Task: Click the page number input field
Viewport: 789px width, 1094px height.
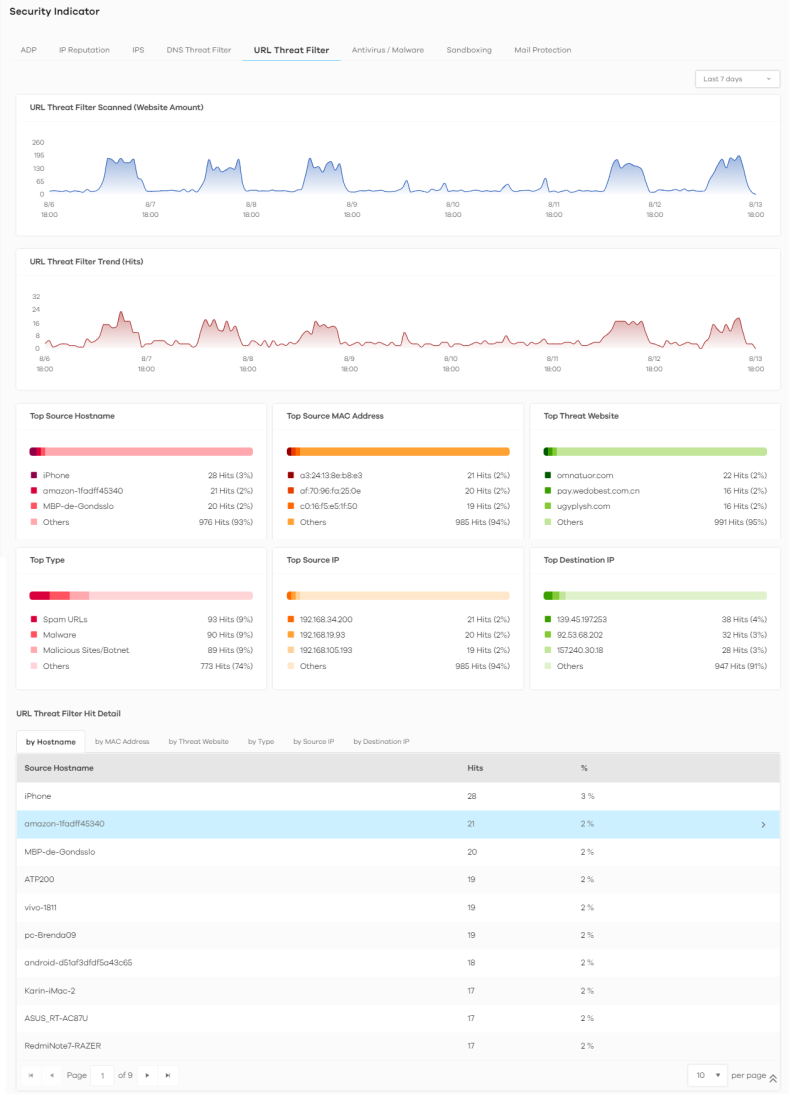Action: 102,1075
